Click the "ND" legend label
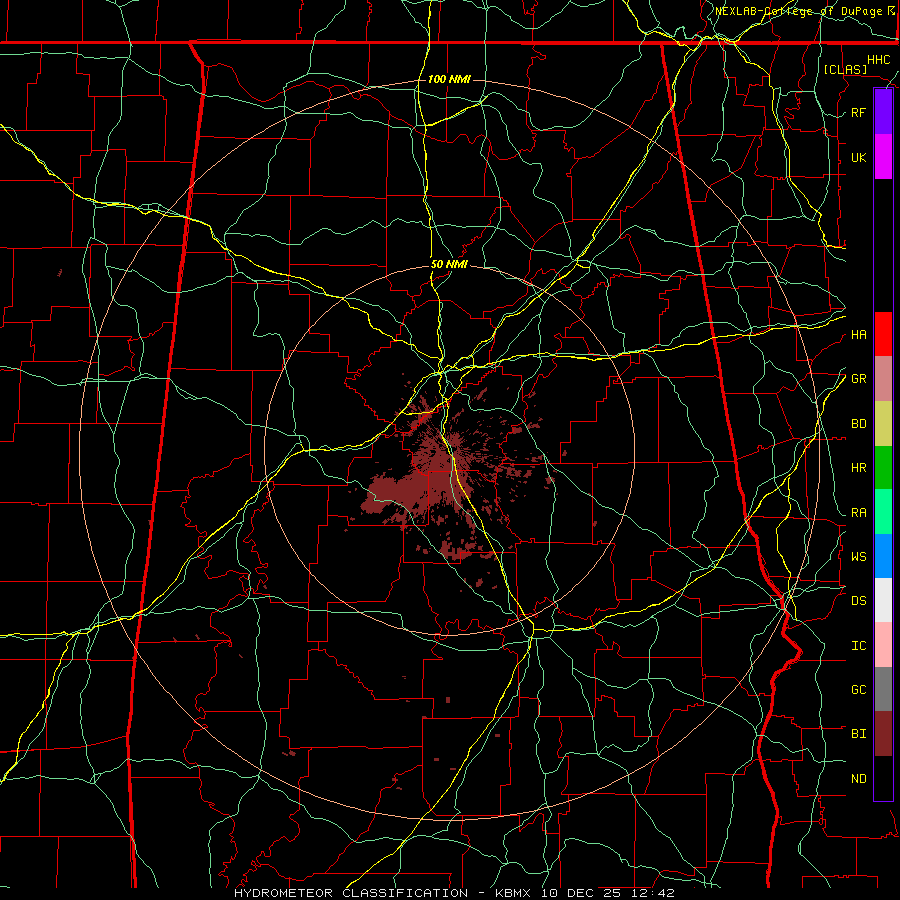This screenshot has width=900, height=900. click(858, 779)
